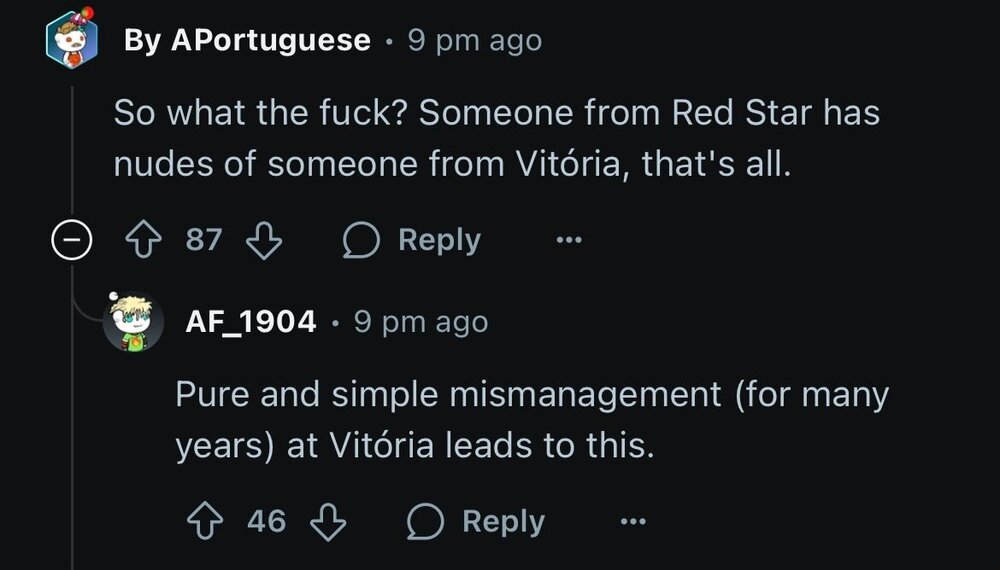Click the comment text mentioning mismanagement at Vitória
Screen dimensions: 1000x570
point(532,420)
